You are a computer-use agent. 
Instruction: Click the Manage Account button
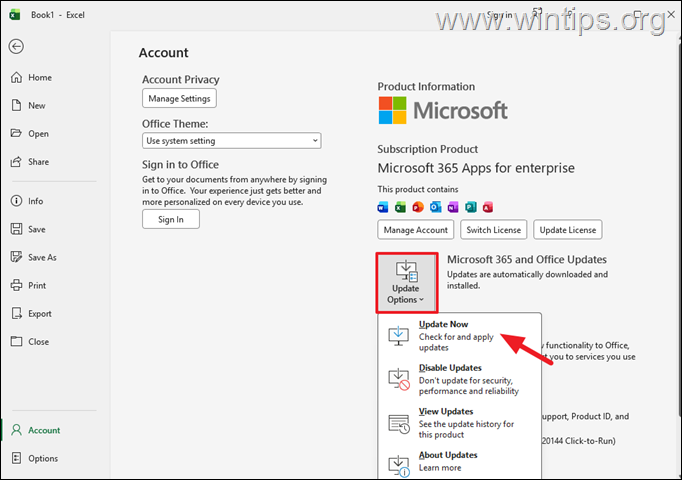pyautogui.click(x=415, y=230)
